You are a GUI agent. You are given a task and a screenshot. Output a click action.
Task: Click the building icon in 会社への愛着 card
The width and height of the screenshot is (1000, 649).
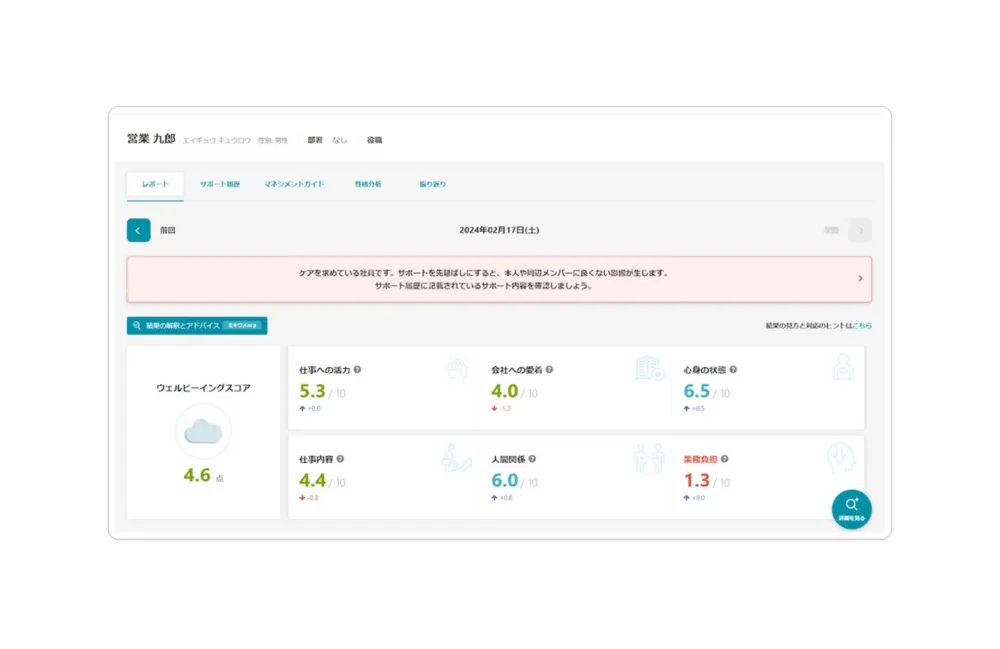pos(649,368)
